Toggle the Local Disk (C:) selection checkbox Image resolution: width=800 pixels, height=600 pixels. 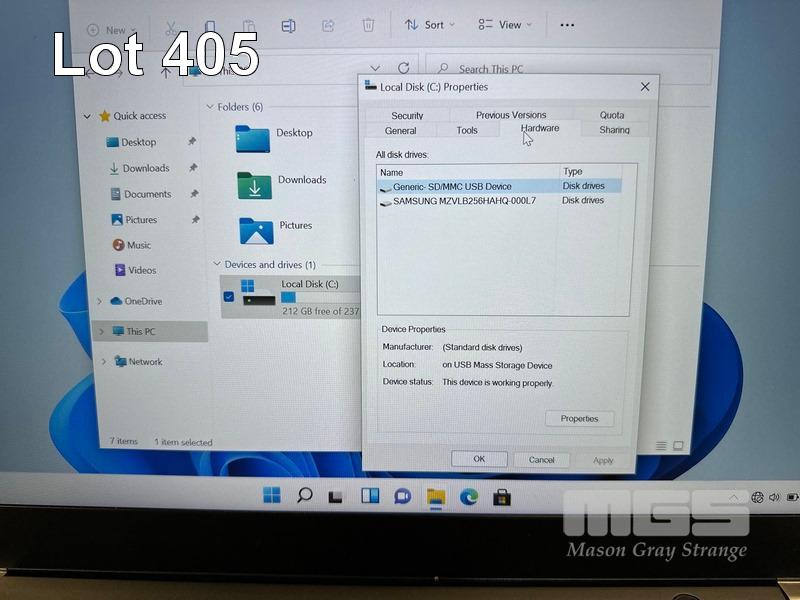point(229,296)
